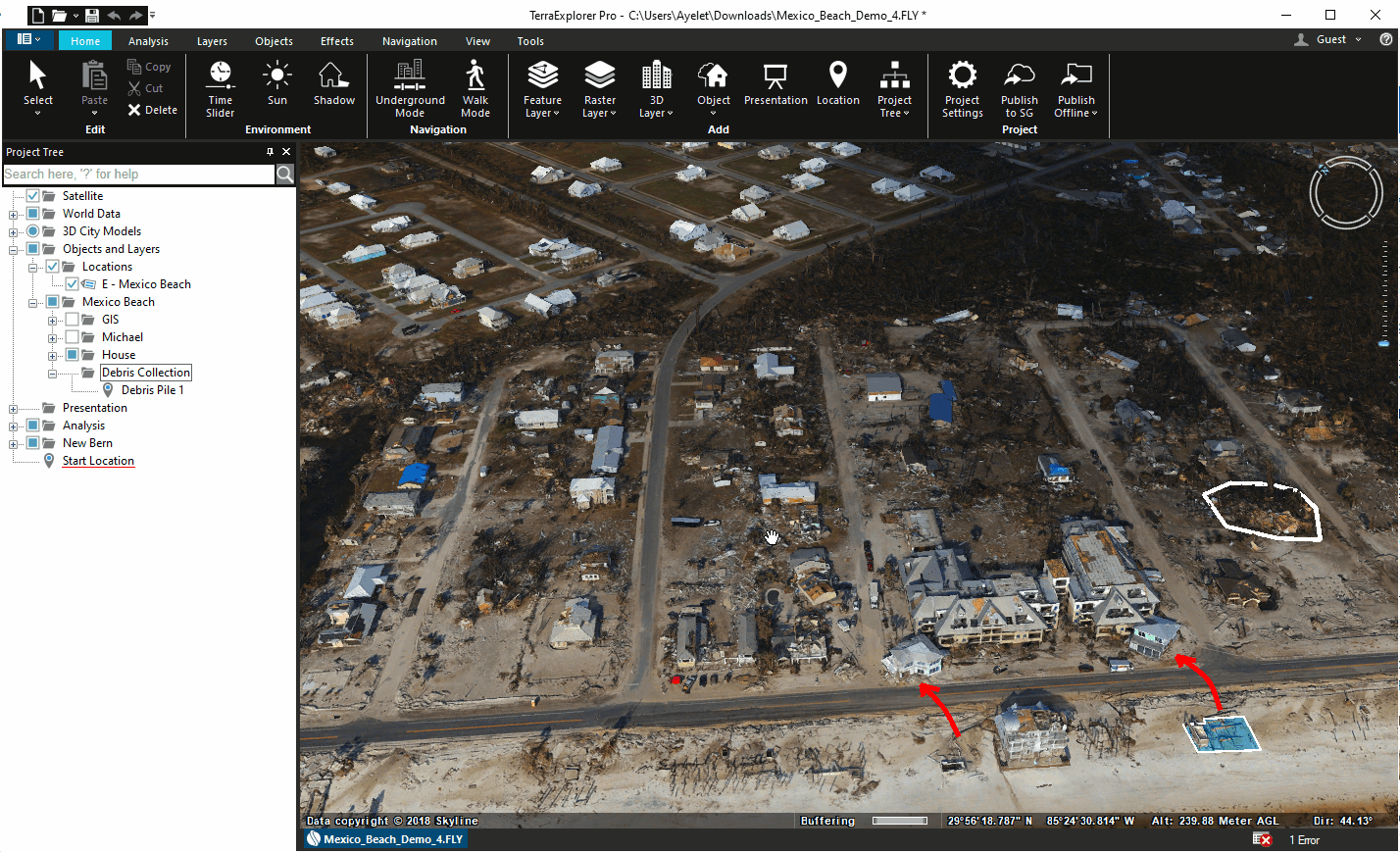Collapse the Objects and Layers node
The image size is (1400, 853).
(x=13, y=250)
